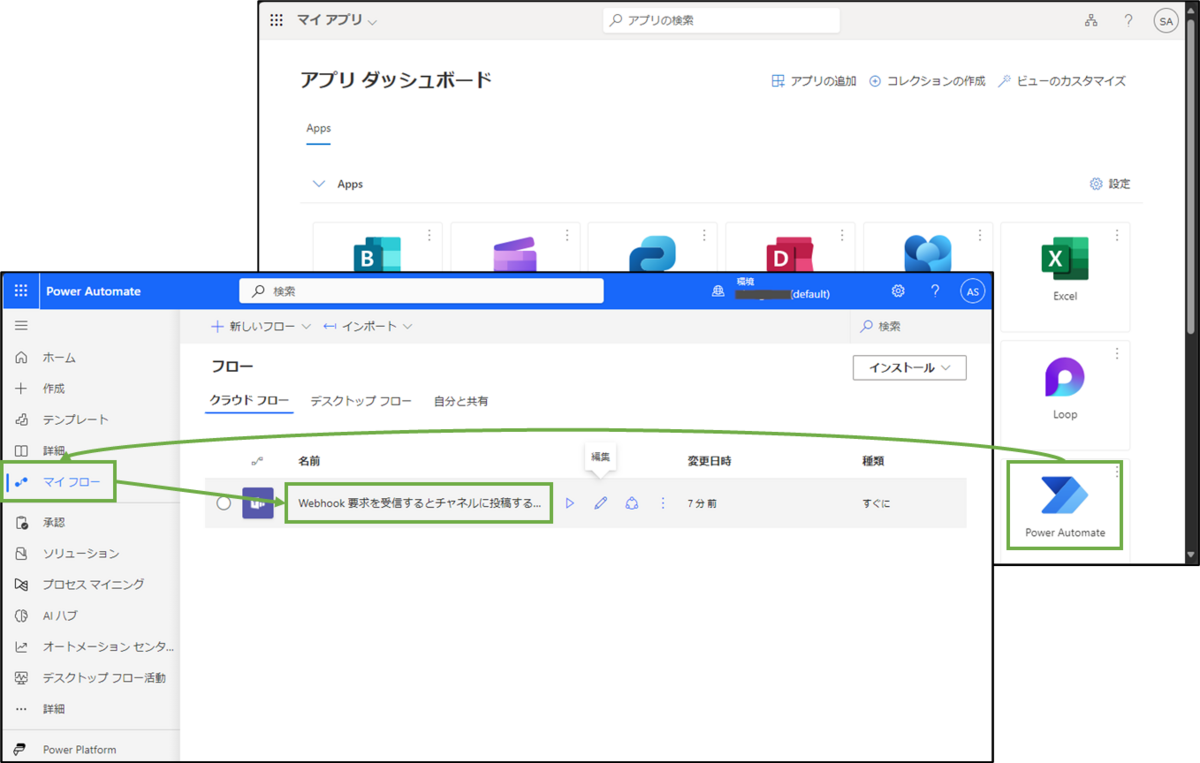Select the Apps tab in dashboard
Image resolution: width=1200 pixels, height=763 pixels.
coord(318,128)
